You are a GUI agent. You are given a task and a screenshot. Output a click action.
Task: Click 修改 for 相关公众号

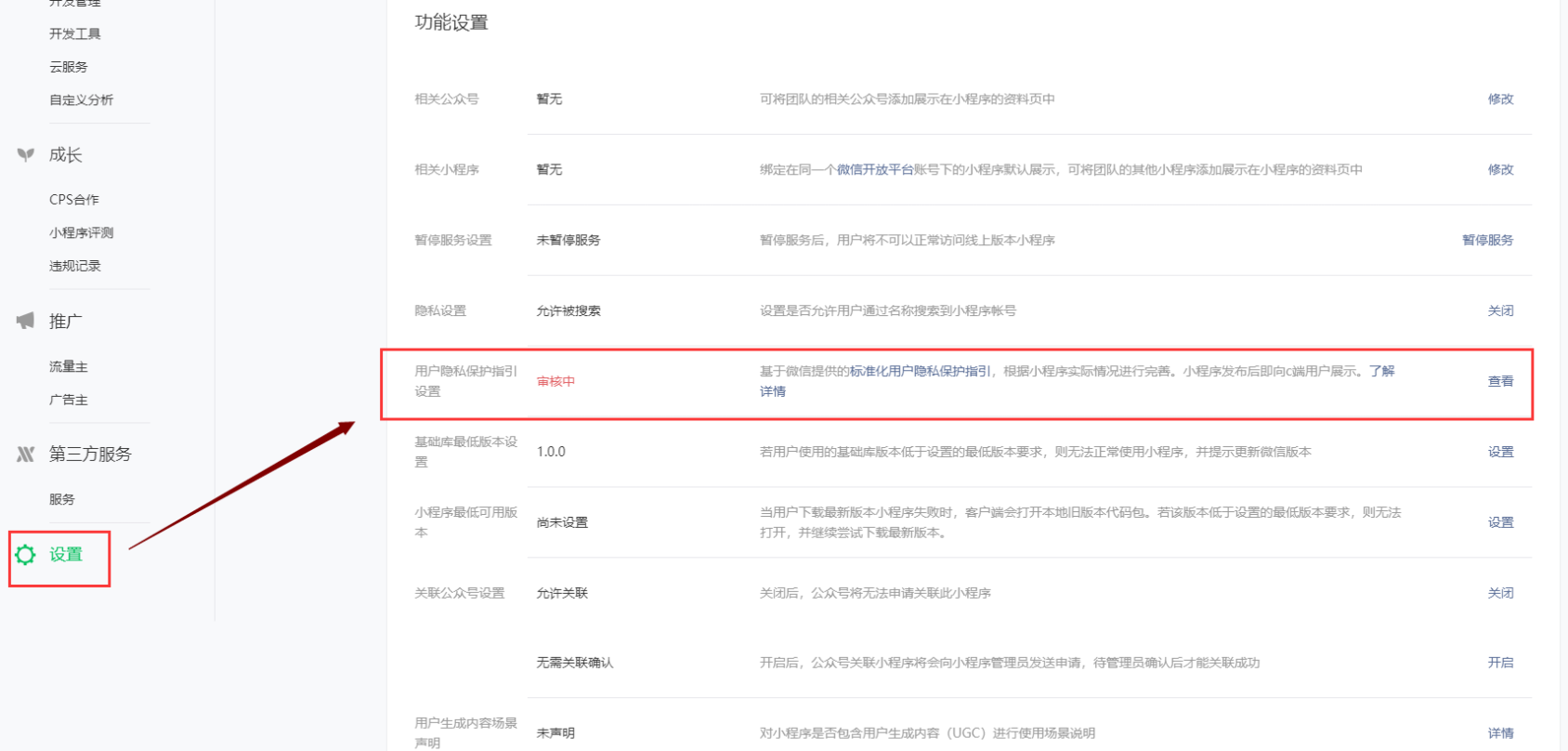1500,99
